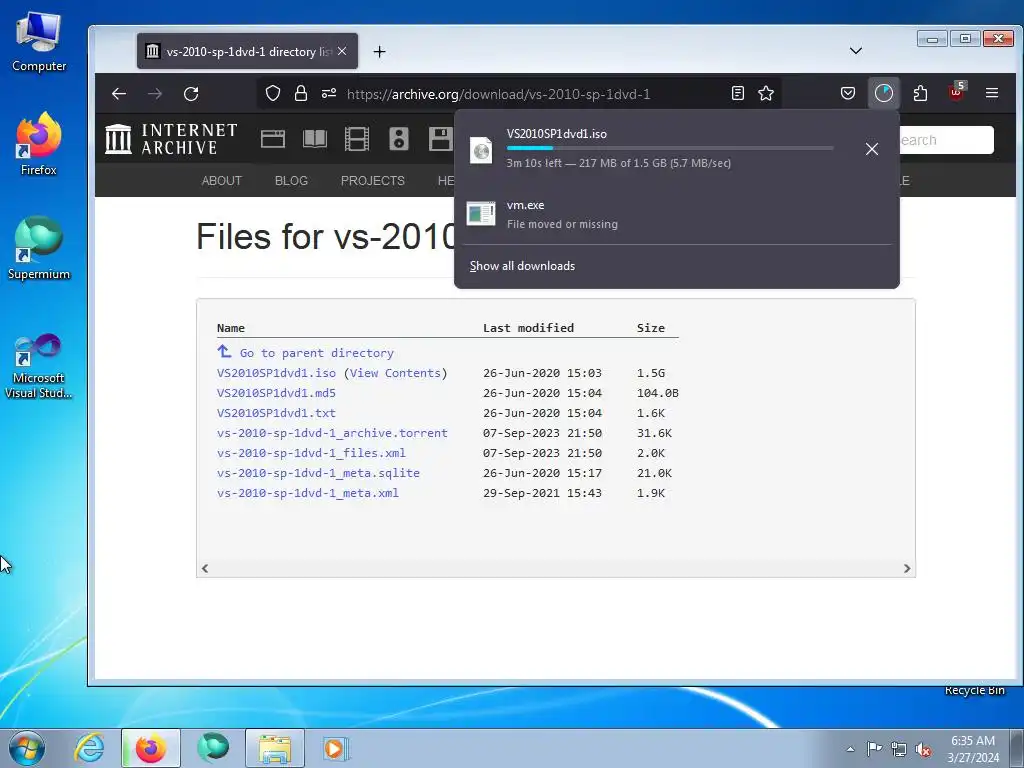Select the vs-2010-sp-1dvd-1 directory listing tab

coord(248,51)
